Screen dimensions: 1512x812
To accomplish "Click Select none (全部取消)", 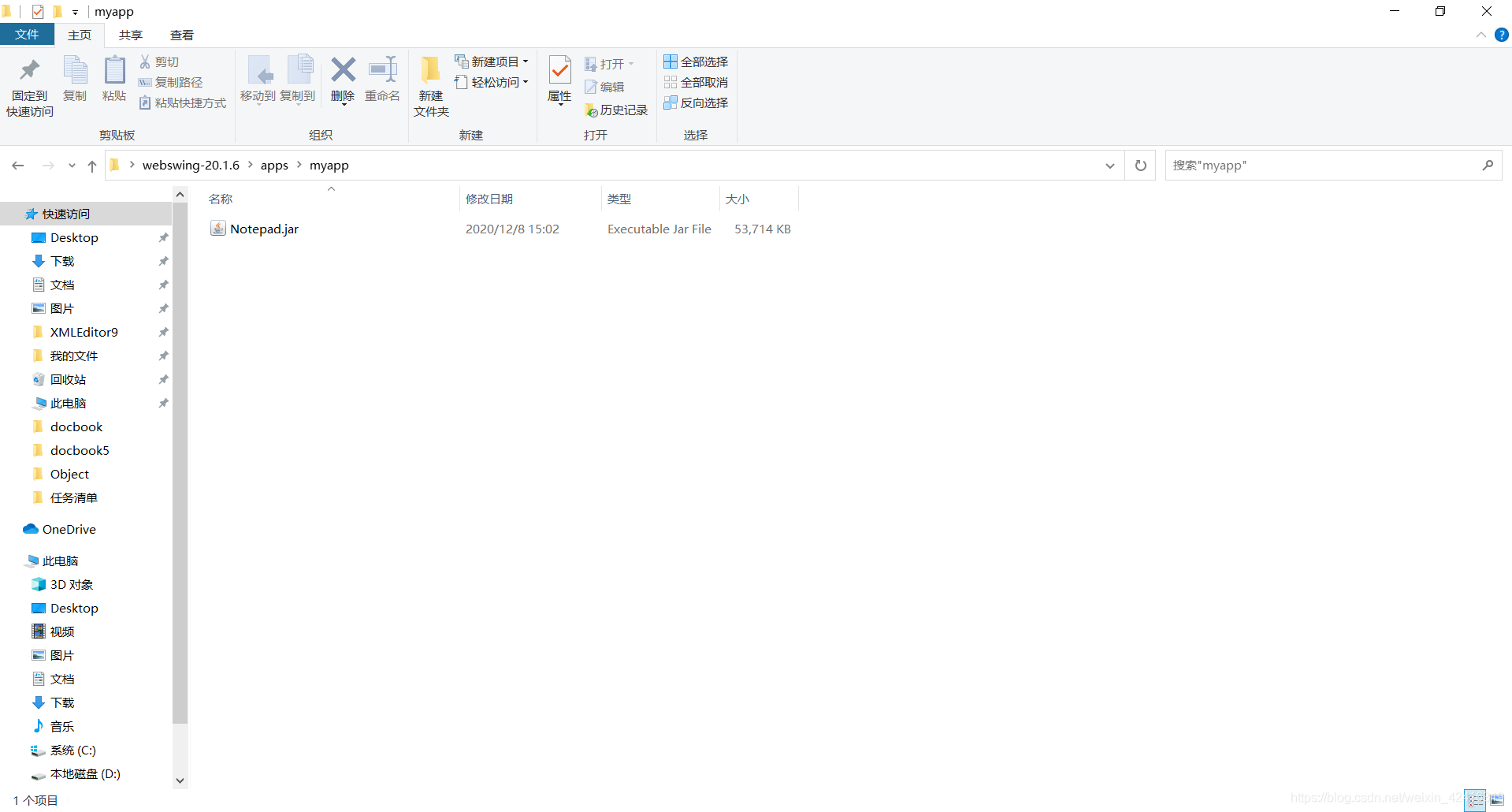I will (x=696, y=82).
